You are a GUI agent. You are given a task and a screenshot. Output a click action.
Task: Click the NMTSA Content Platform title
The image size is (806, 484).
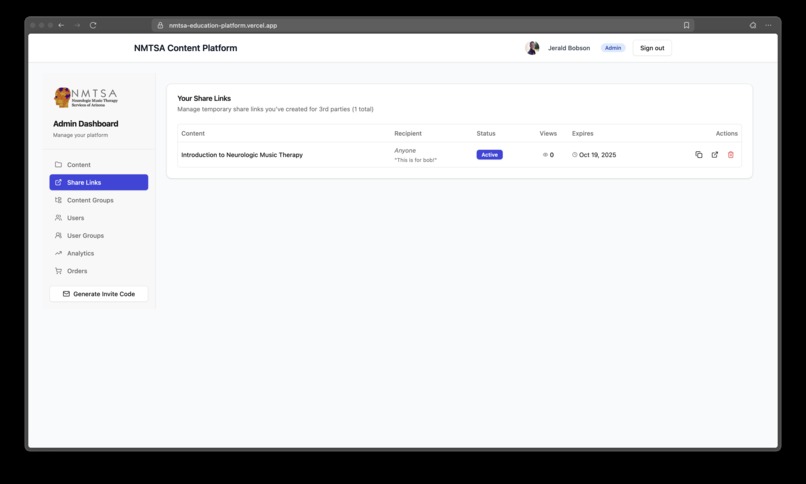[x=186, y=48]
